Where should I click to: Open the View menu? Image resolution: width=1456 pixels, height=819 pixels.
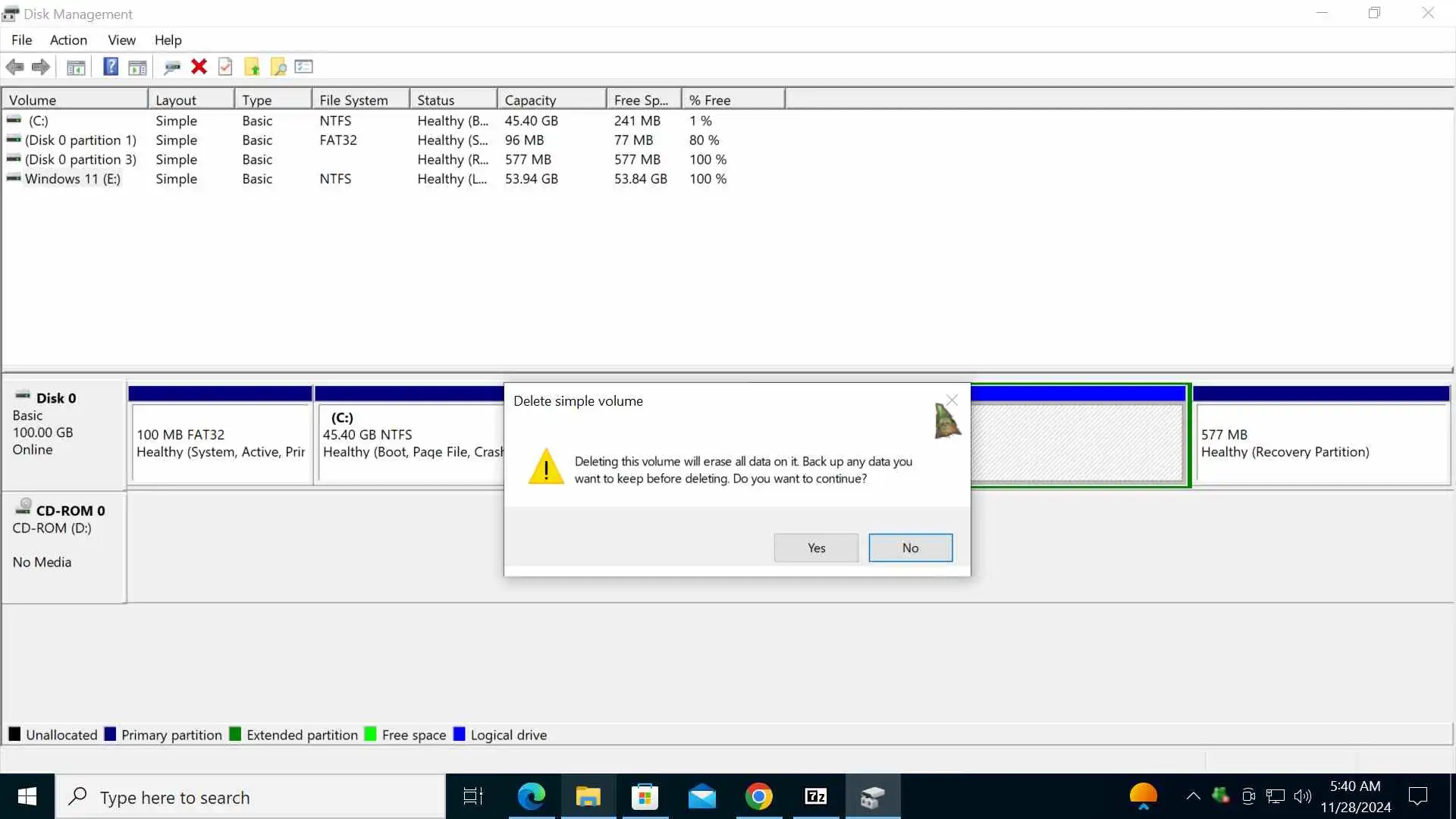pos(121,40)
